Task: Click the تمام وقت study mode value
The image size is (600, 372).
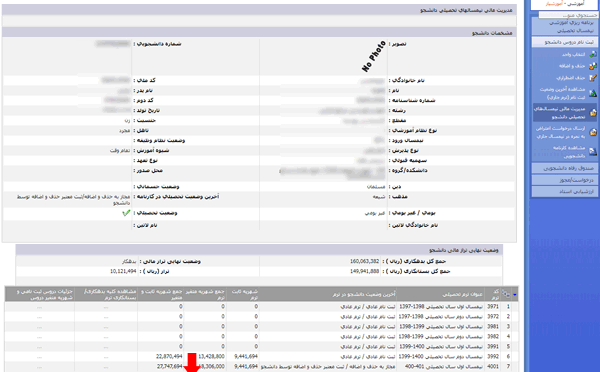Action: coord(120,150)
